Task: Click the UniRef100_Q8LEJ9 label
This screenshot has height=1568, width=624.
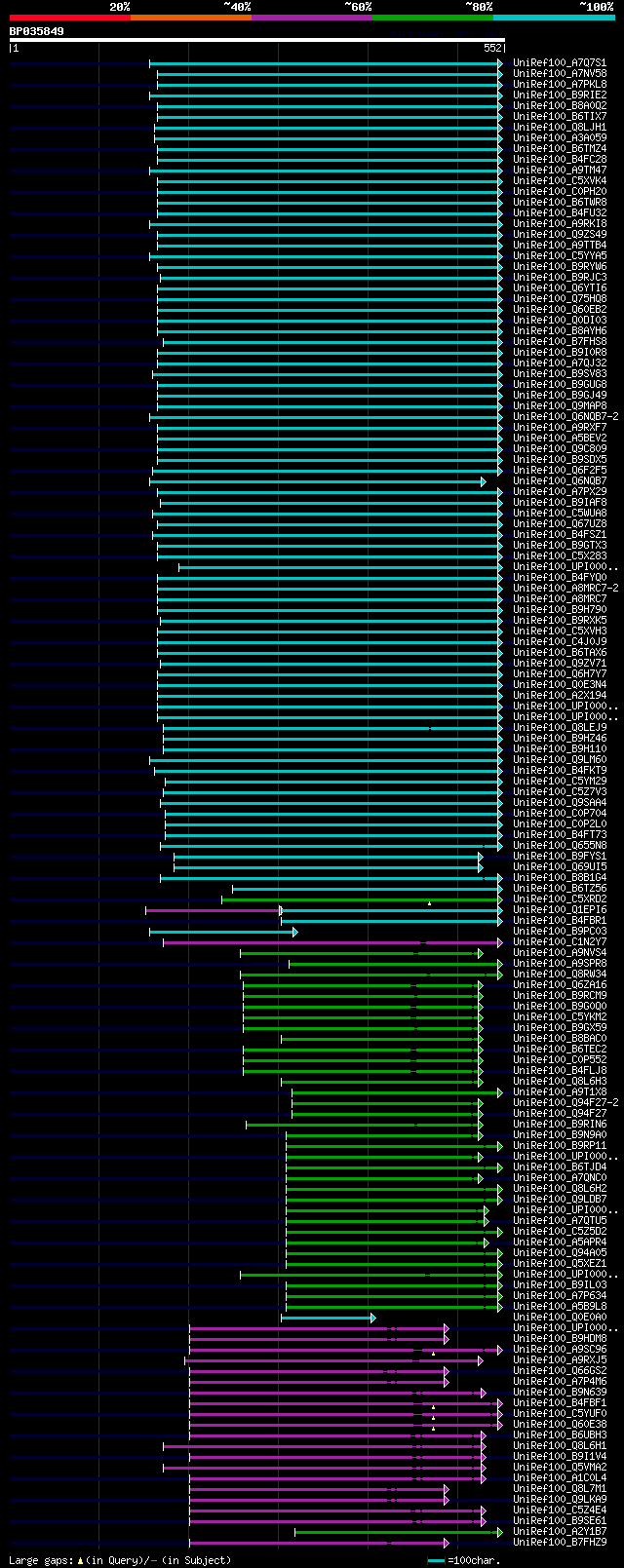Action: click(x=560, y=728)
